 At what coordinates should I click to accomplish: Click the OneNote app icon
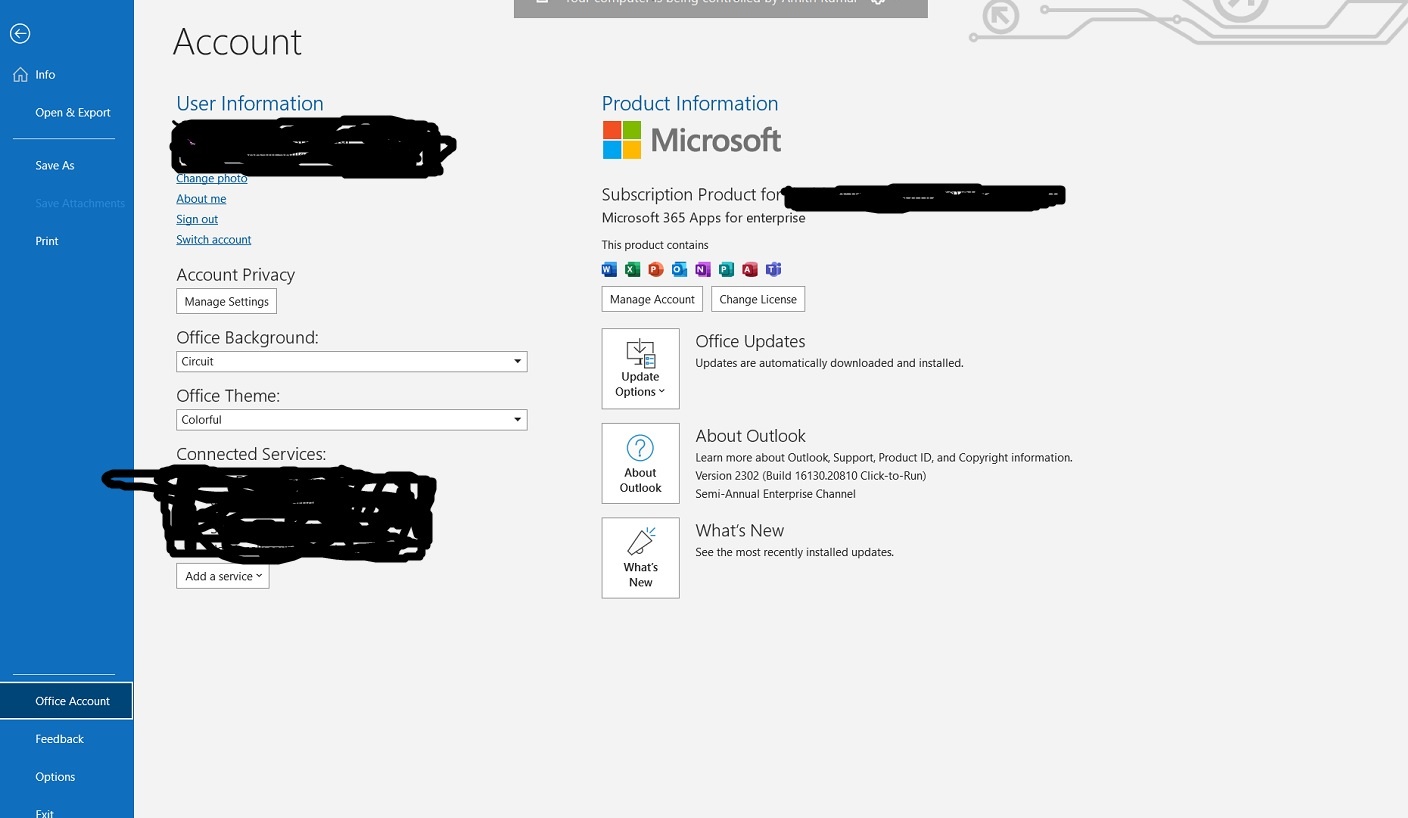click(x=702, y=269)
